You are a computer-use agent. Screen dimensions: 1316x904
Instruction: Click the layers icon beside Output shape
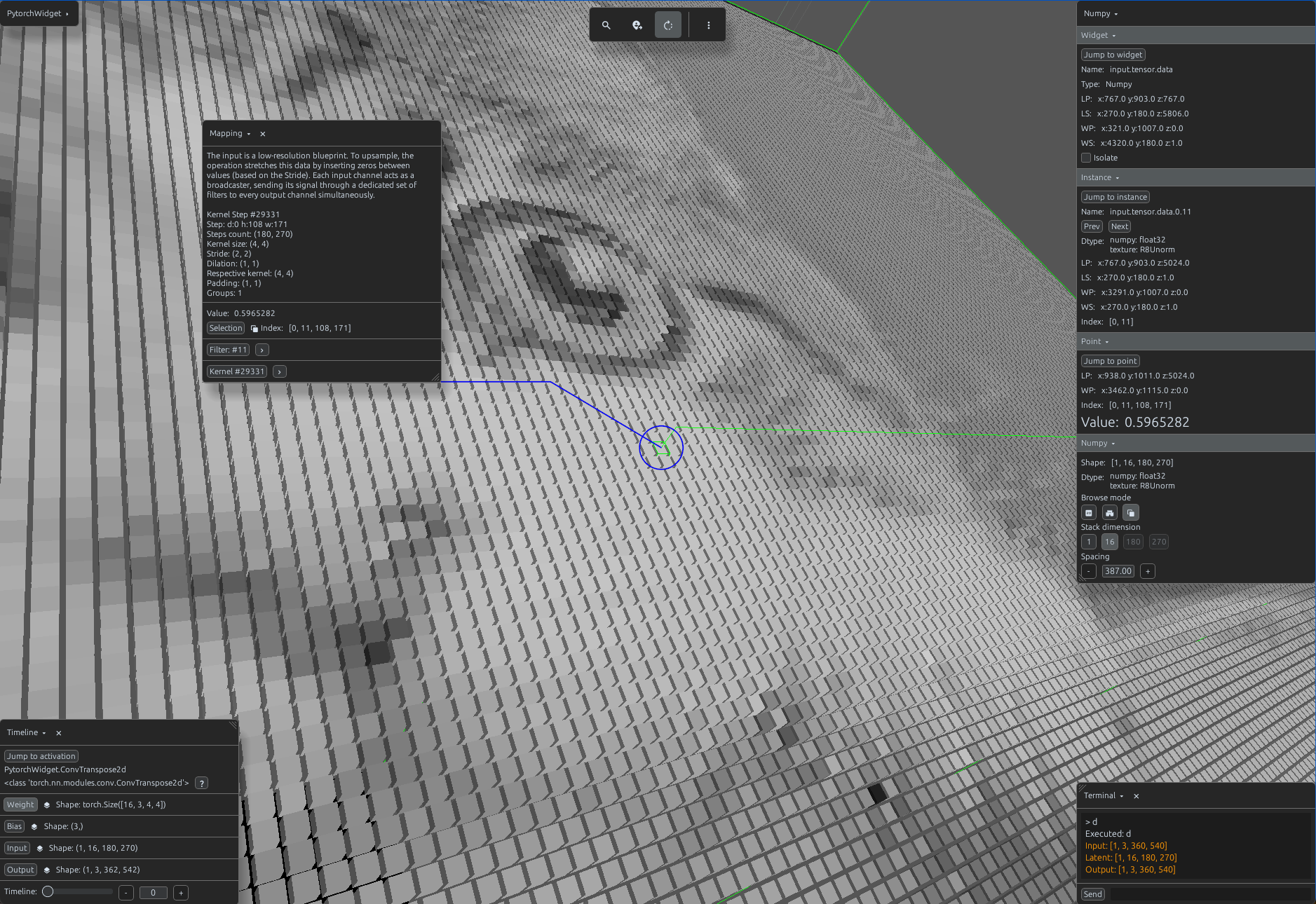47,870
